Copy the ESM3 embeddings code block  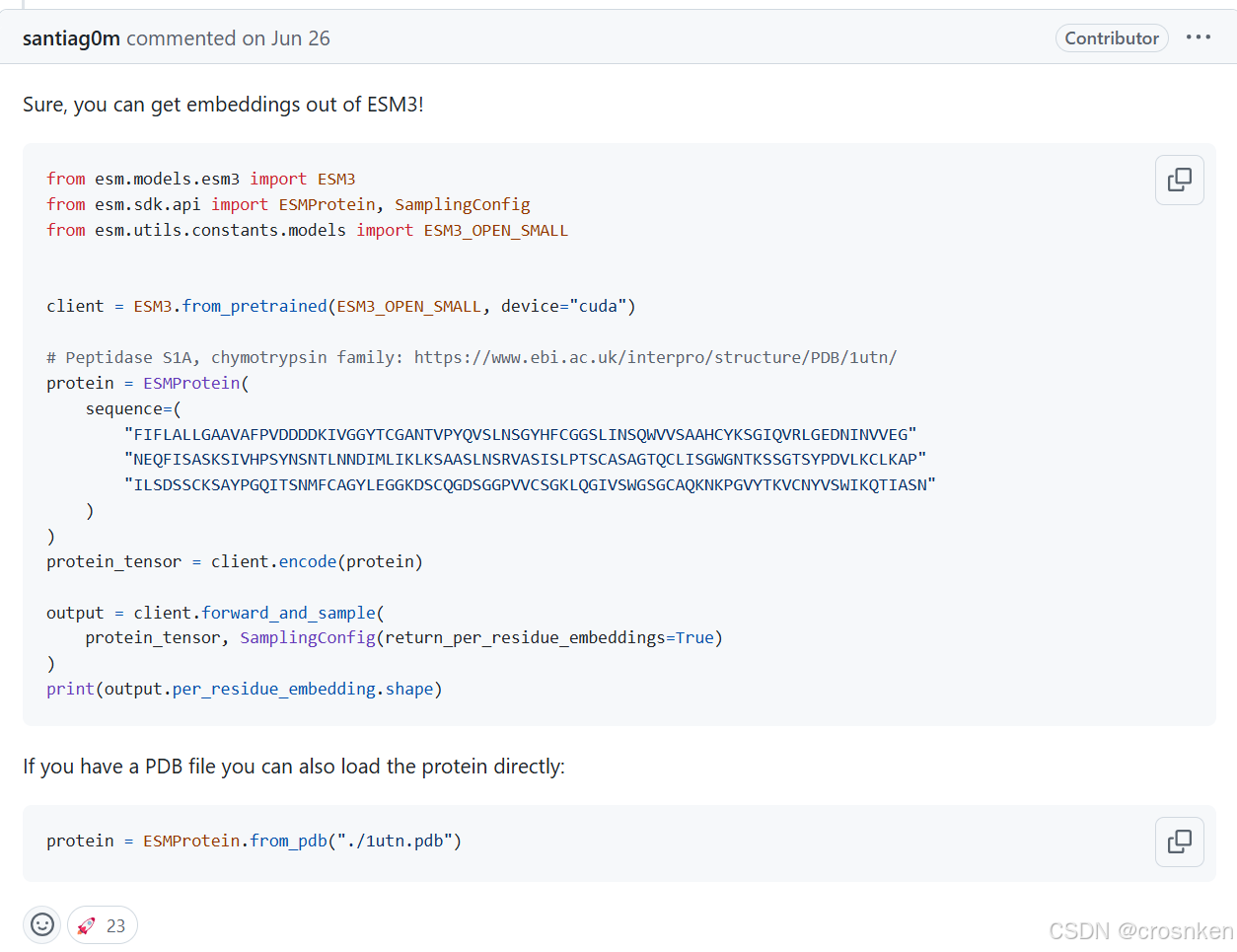pyautogui.click(x=1179, y=180)
